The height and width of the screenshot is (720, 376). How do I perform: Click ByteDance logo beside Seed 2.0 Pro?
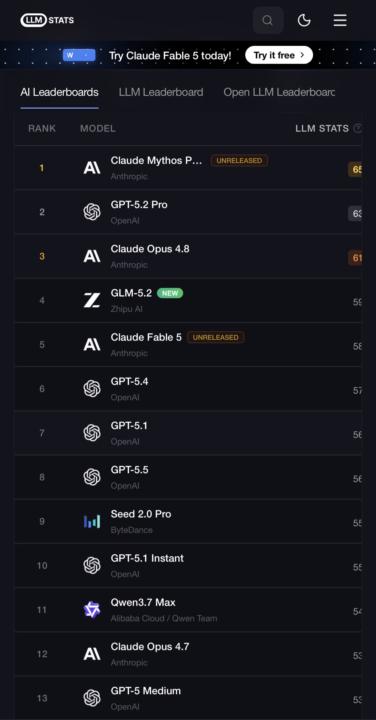pos(92,521)
